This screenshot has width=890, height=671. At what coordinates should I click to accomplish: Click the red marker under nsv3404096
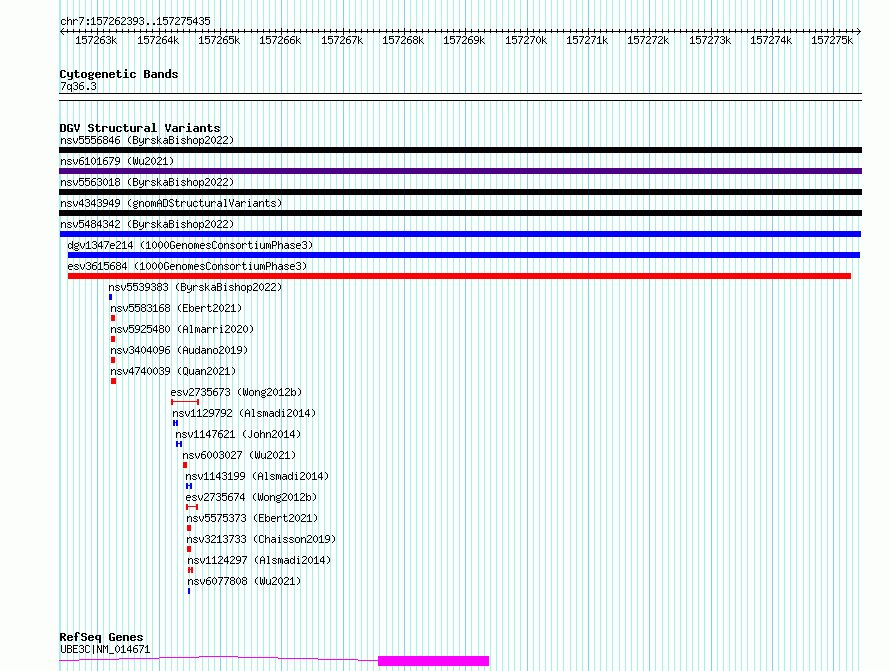click(x=113, y=360)
